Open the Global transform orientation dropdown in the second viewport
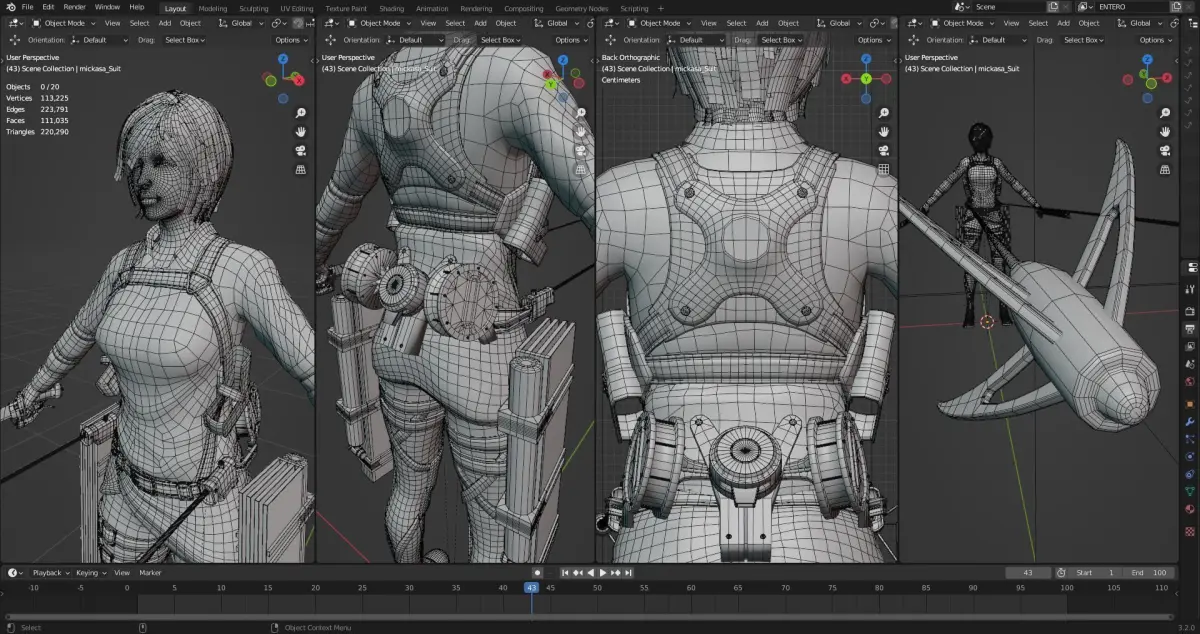 coord(557,23)
